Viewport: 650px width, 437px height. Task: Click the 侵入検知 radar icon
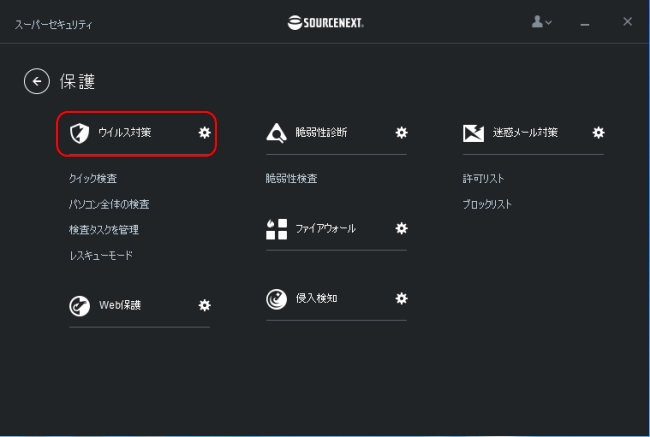click(276, 299)
